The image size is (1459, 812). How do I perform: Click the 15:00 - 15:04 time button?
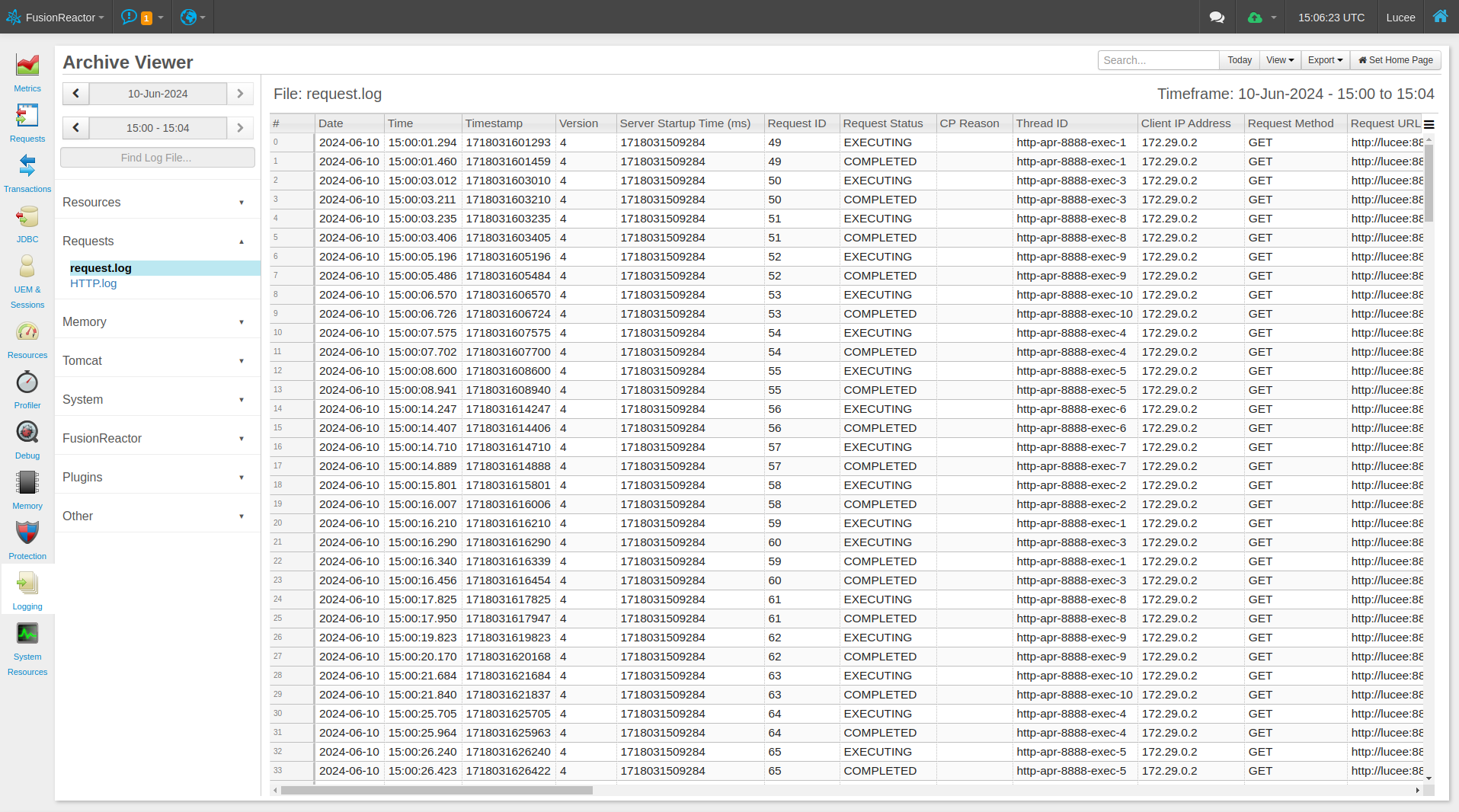pyautogui.click(x=158, y=128)
